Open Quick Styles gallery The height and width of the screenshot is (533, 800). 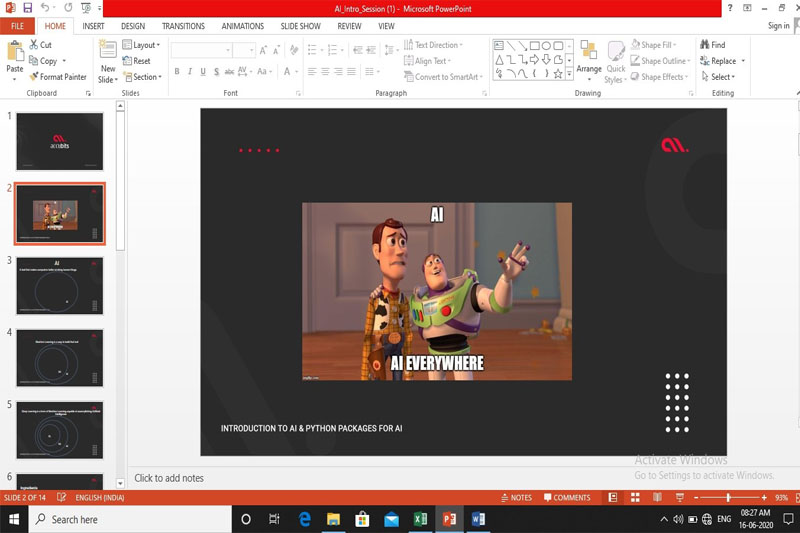point(615,52)
